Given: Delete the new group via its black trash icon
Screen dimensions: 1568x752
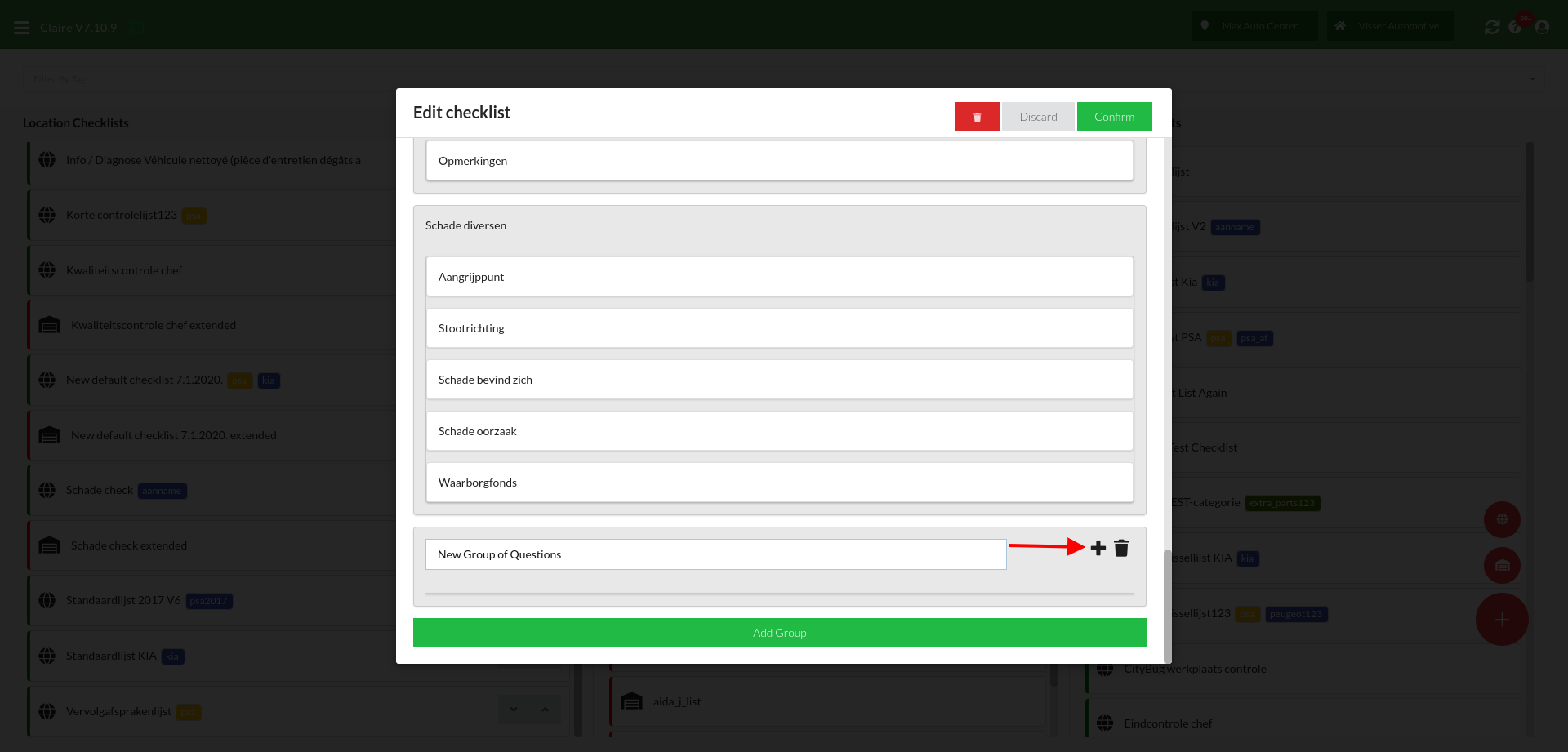Looking at the screenshot, I should coord(1121,548).
